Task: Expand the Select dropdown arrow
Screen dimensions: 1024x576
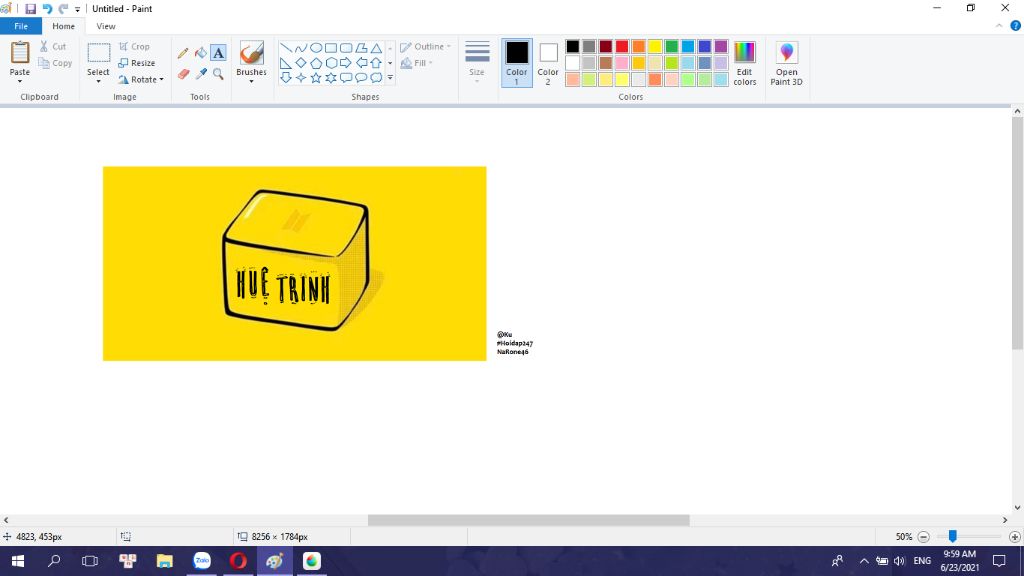Action: pyautogui.click(x=98, y=82)
